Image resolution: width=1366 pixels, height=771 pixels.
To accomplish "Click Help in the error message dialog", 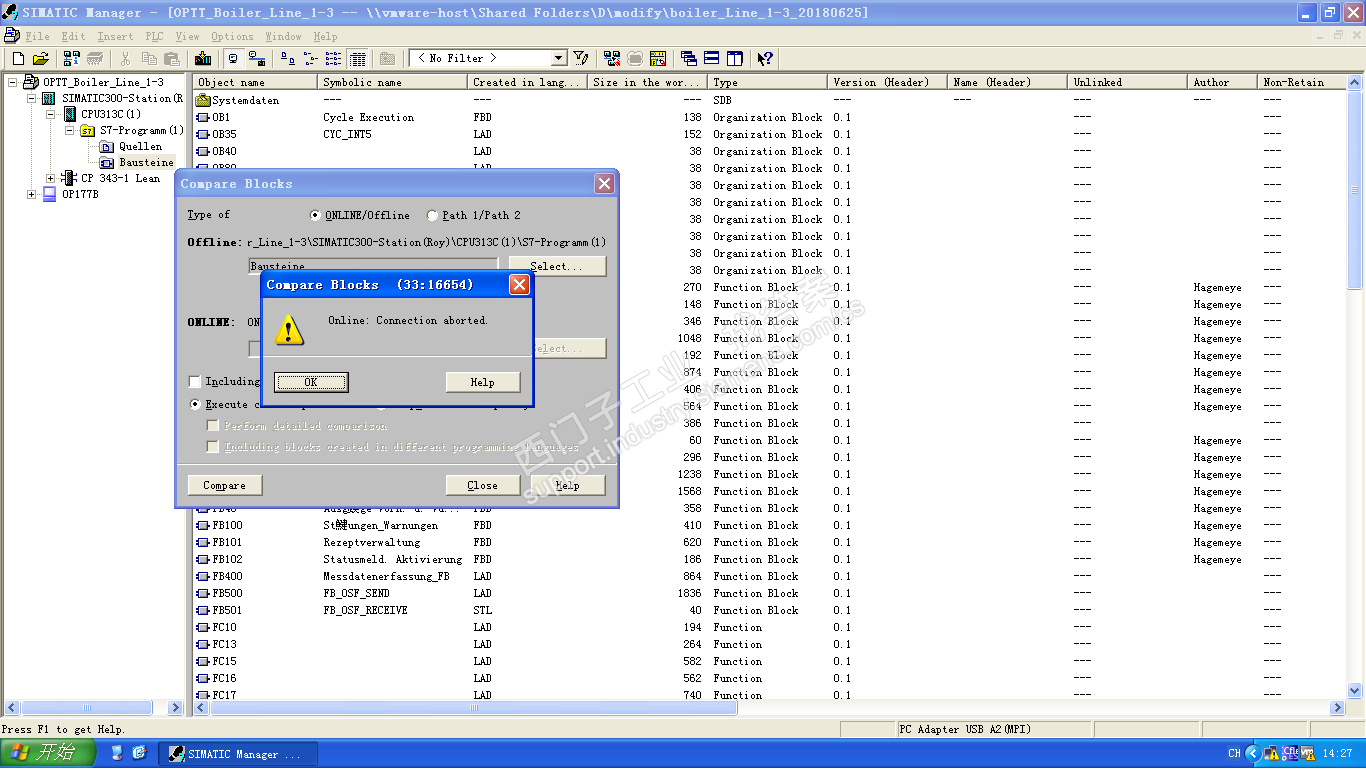I will click(x=483, y=382).
